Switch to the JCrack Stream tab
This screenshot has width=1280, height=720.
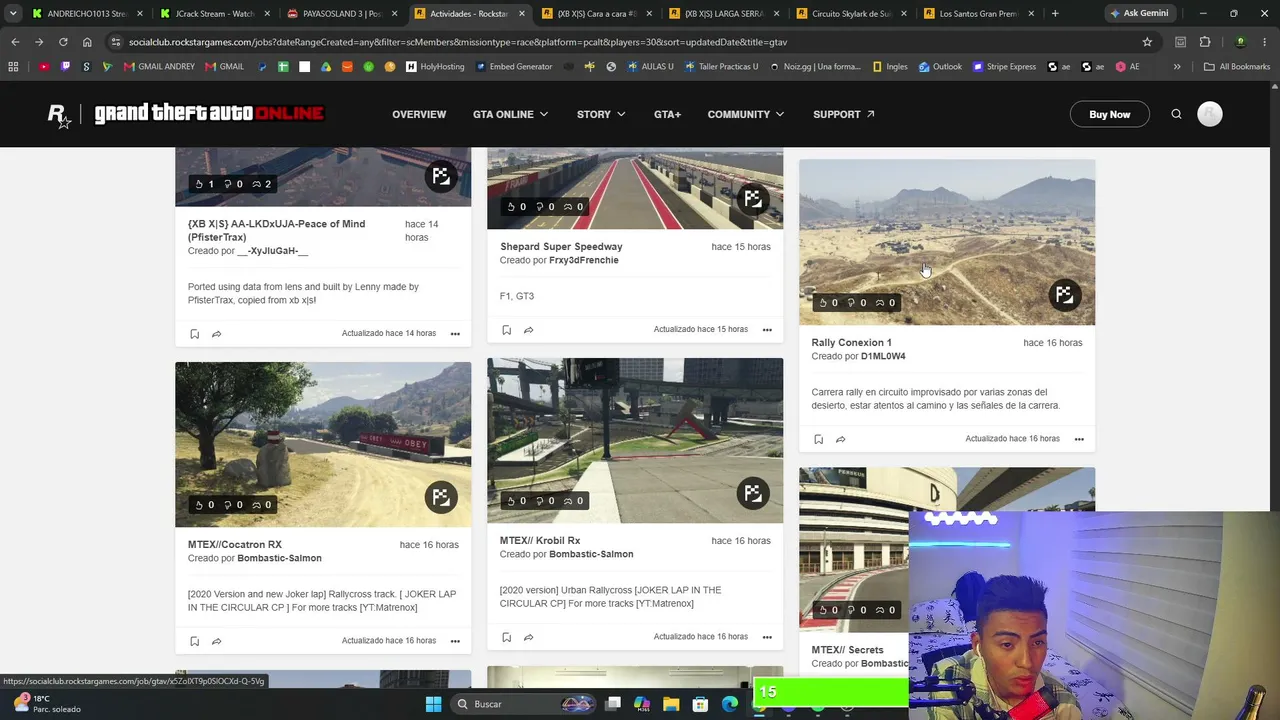point(214,14)
